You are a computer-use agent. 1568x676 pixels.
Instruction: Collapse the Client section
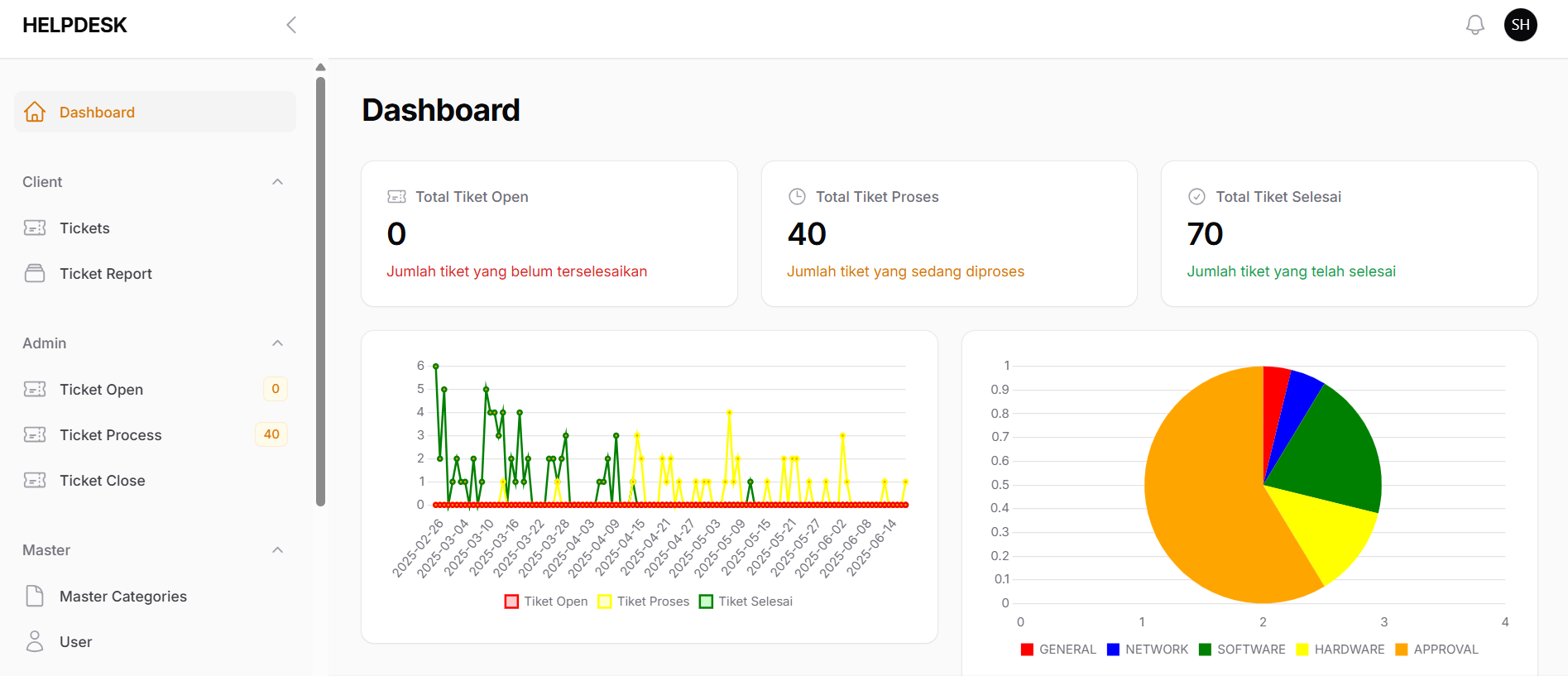(x=278, y=182)
